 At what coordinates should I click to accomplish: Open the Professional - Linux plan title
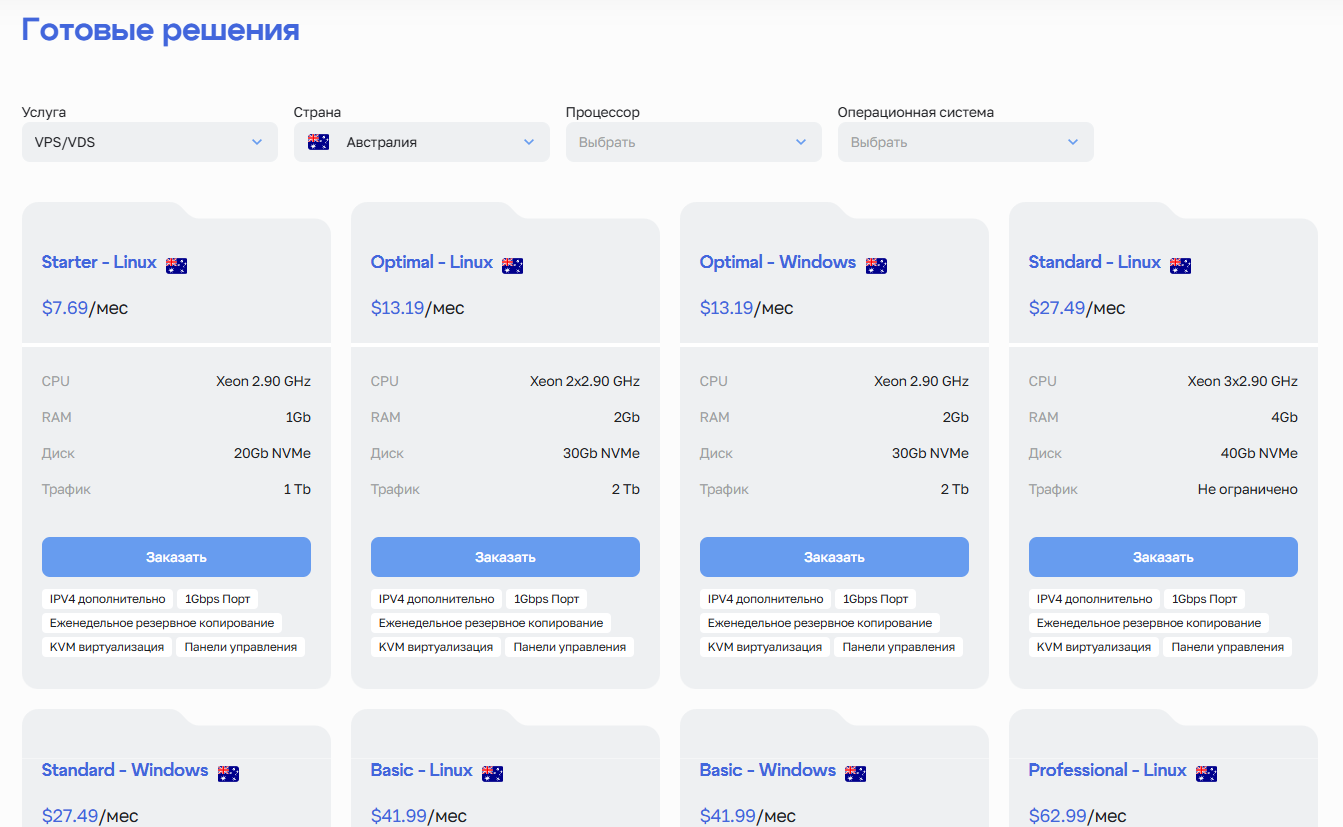click(x=1107, y=770)
